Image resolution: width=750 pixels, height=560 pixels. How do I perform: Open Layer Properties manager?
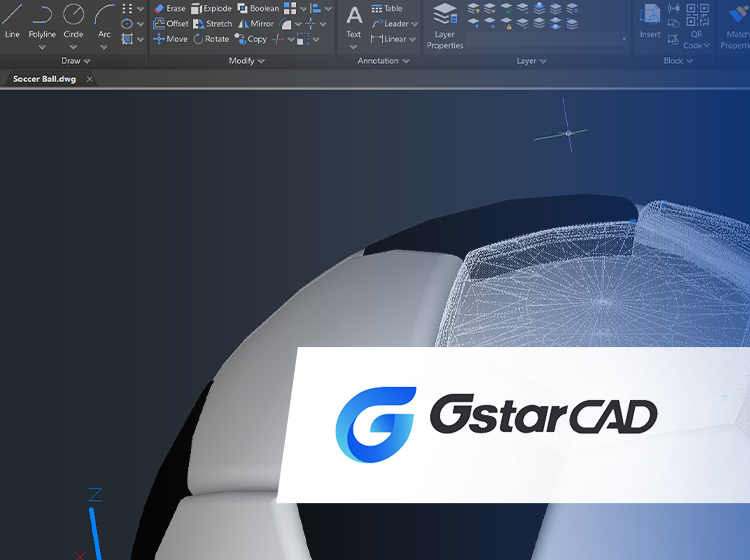(x=445, y=24)
